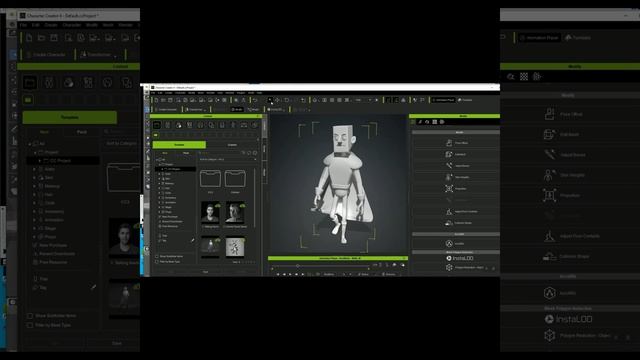Screen dimensions: 640x360
Task: Select Recent Downloads row in background window
Action: 54,254
